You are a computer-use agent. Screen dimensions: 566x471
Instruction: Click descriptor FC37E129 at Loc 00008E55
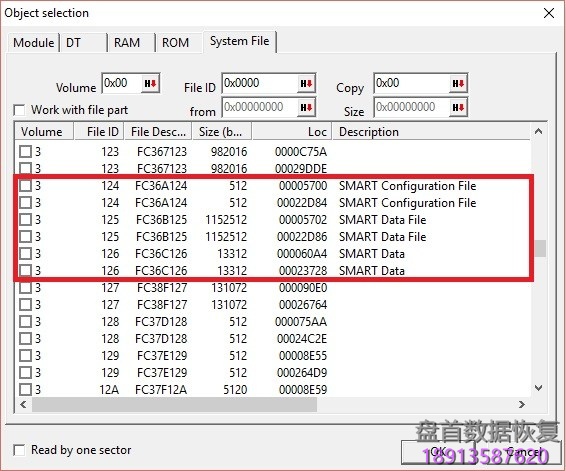point(162,356)
